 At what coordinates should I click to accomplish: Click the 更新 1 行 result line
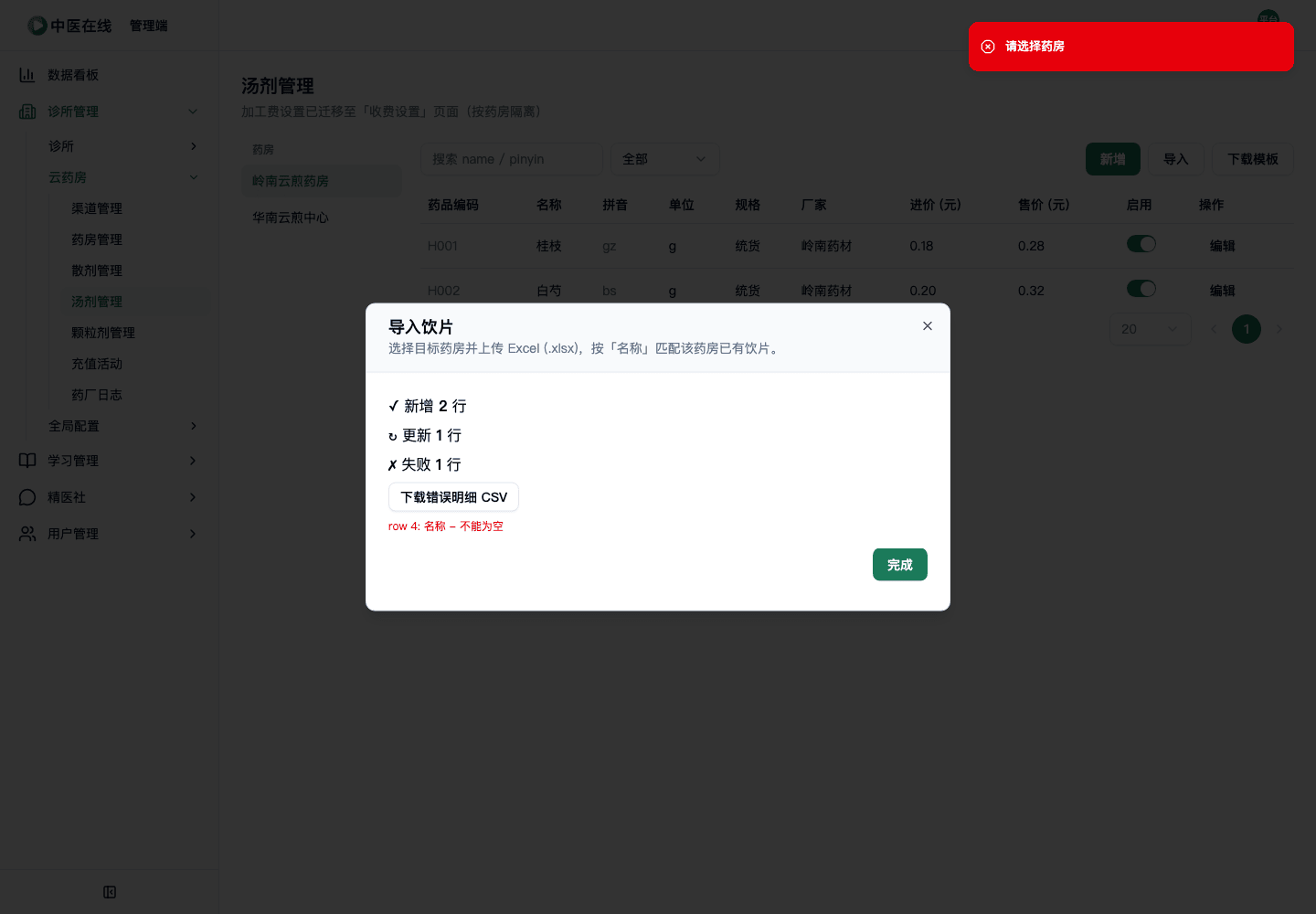[x=425, y=435]
